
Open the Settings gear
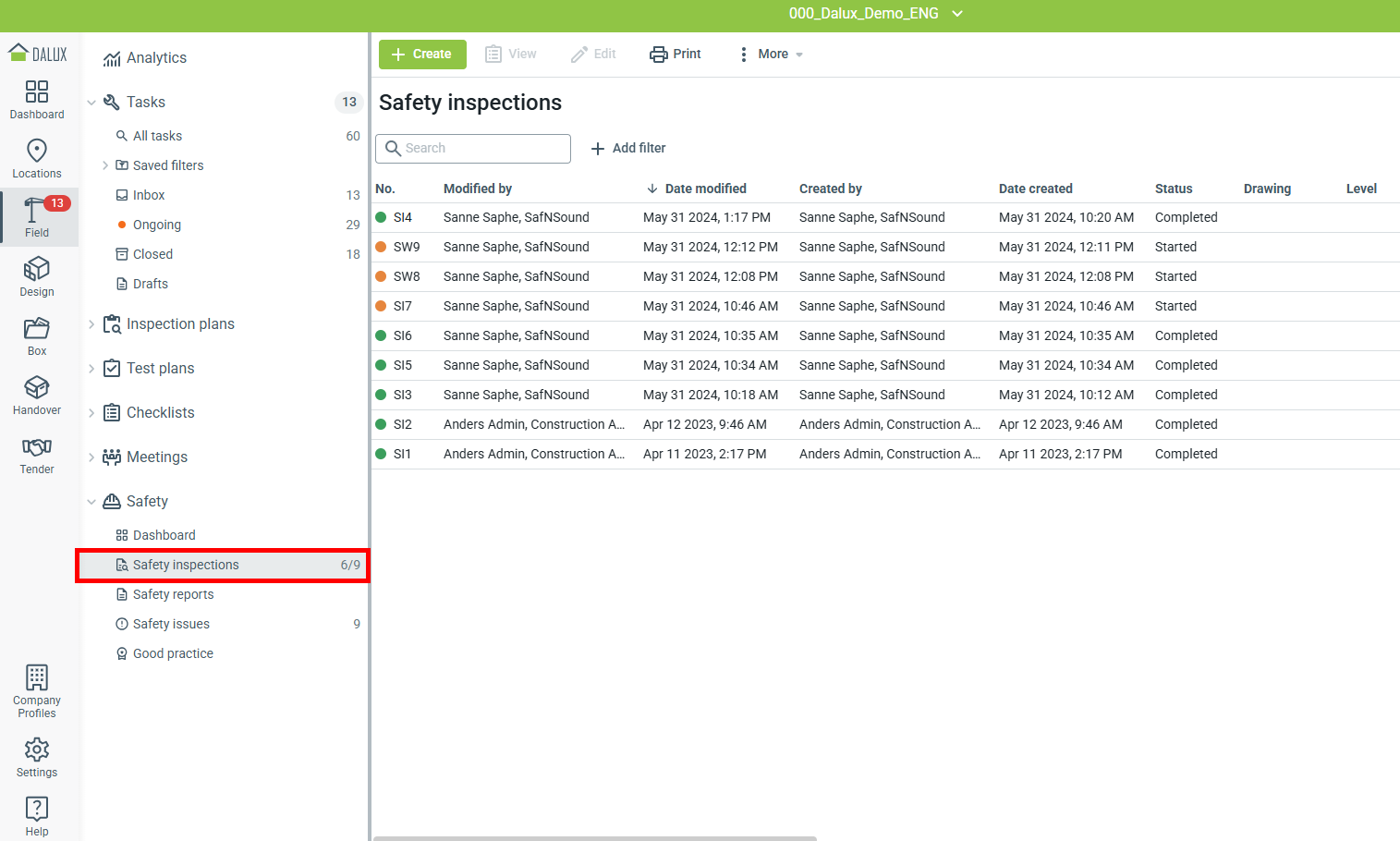37,758
